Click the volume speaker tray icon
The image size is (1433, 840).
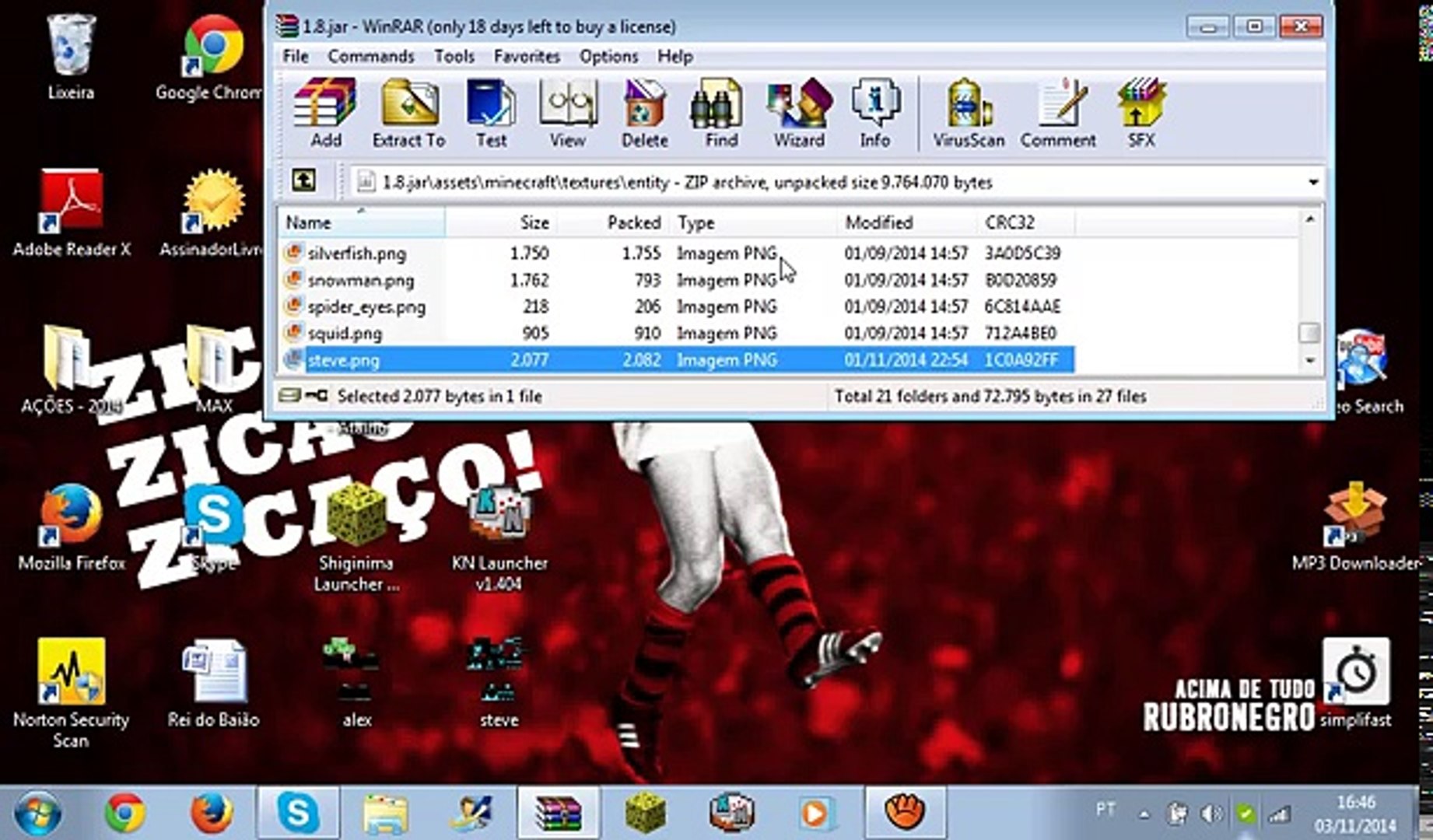1210,814
